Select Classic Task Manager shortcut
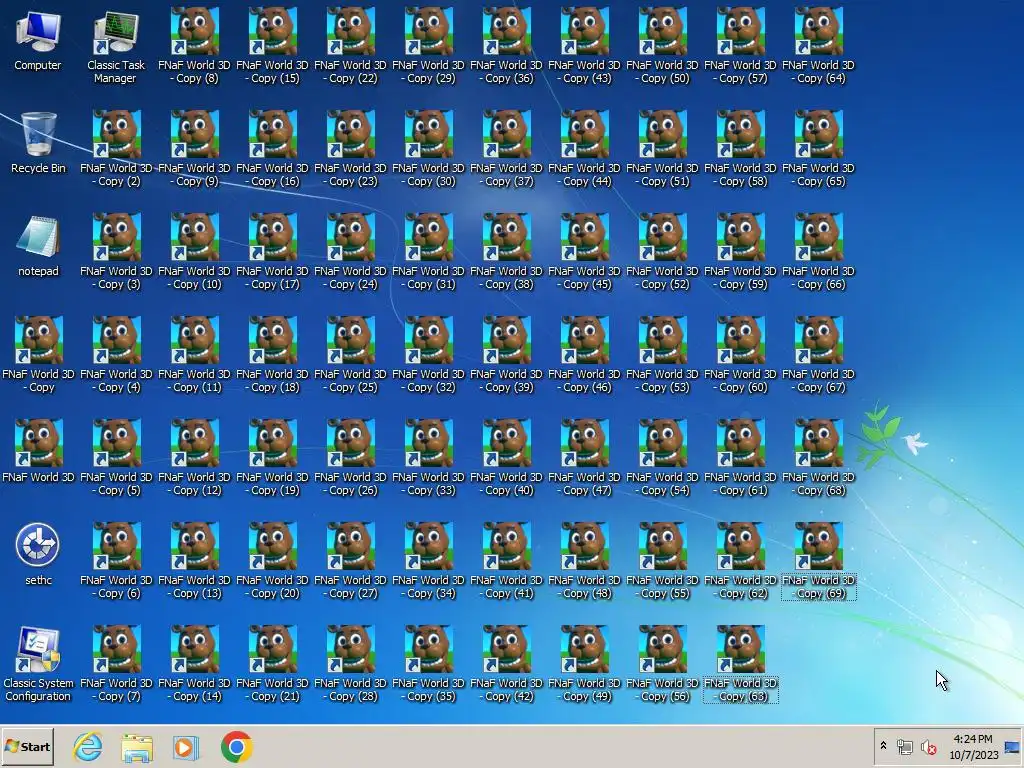 tap(116, 47)
